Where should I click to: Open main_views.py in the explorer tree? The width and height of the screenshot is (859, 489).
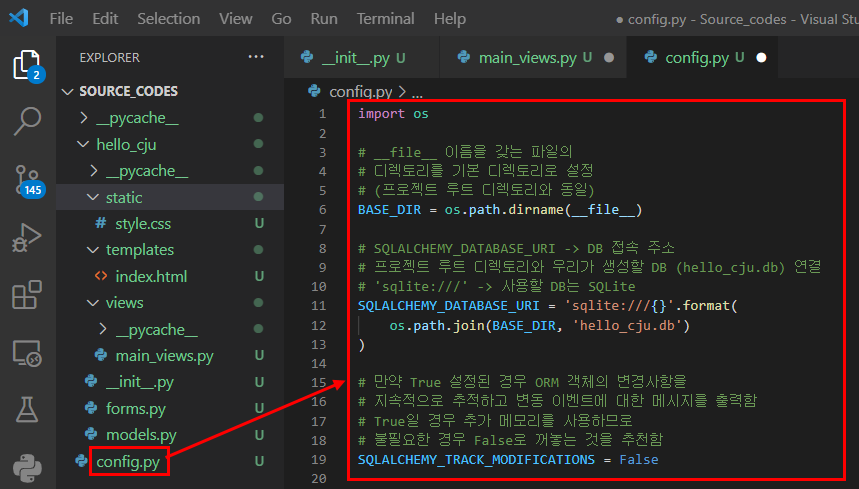coord(164,356)
